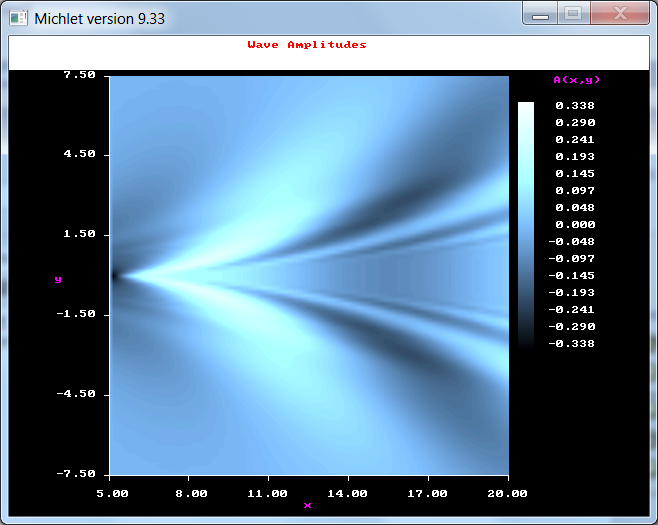Maximize the Michlet window
Viewport: 658px width, 525px height.
click(573, 15)
